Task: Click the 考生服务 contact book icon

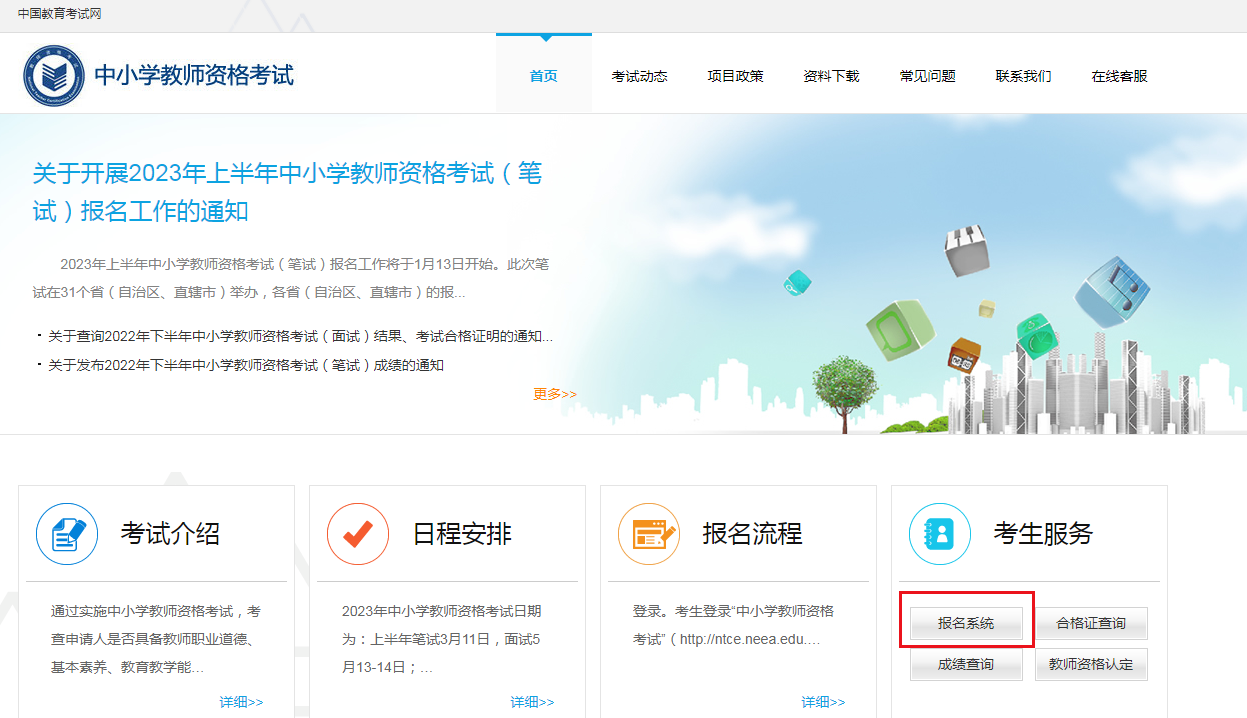Action: pyautogui.click(x=940, y=534)
